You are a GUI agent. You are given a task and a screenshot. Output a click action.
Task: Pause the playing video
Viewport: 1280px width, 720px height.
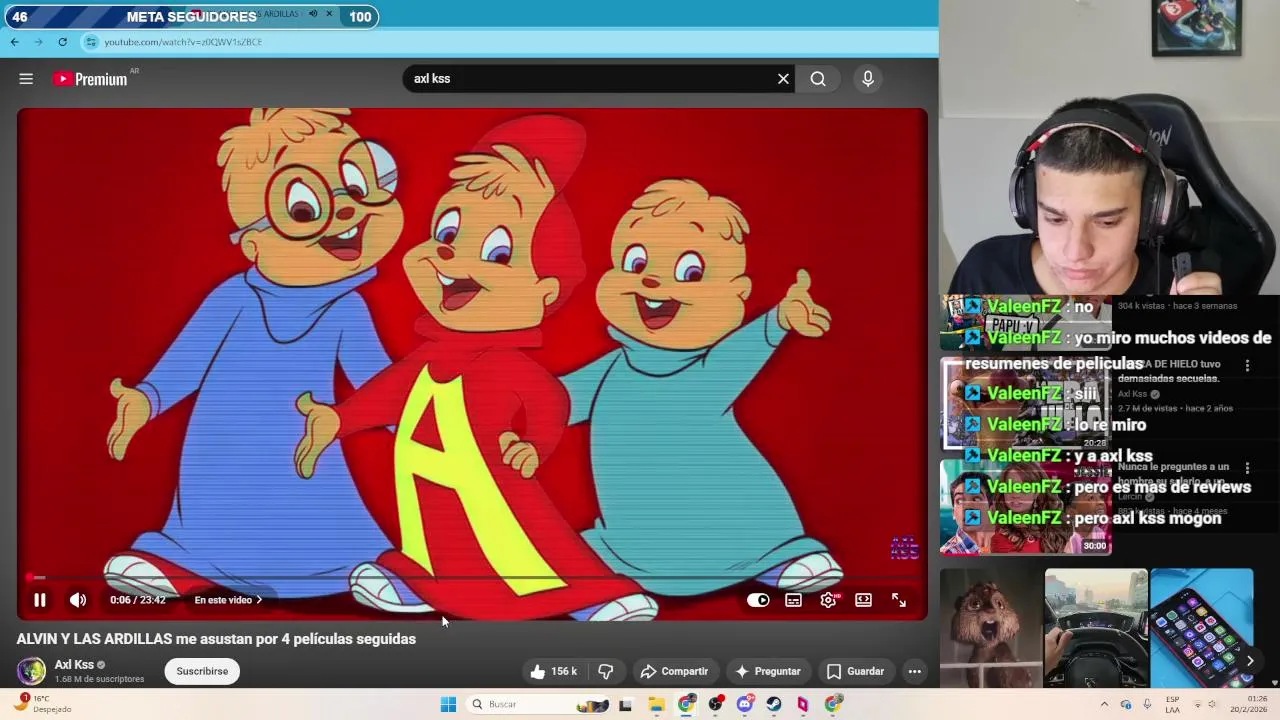40,600
